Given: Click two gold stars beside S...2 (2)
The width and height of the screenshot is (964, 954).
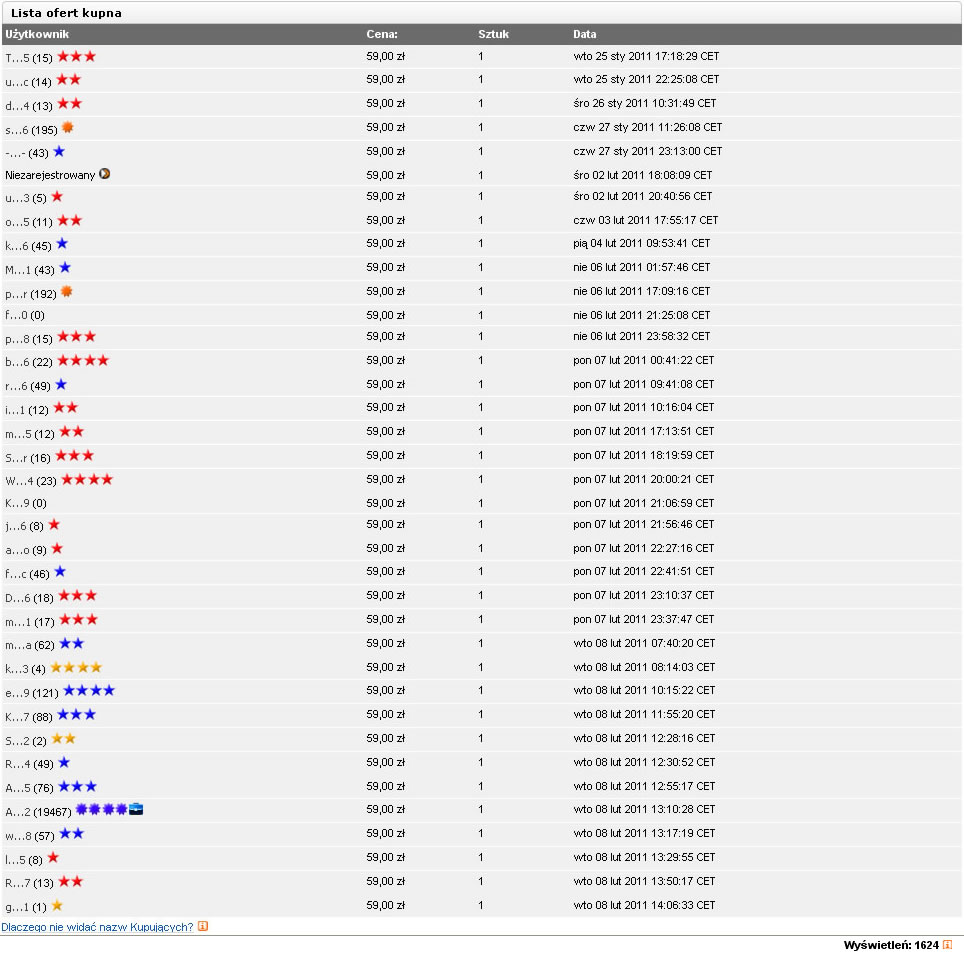Looking at the screenshot, I should (x=63, y=739).
